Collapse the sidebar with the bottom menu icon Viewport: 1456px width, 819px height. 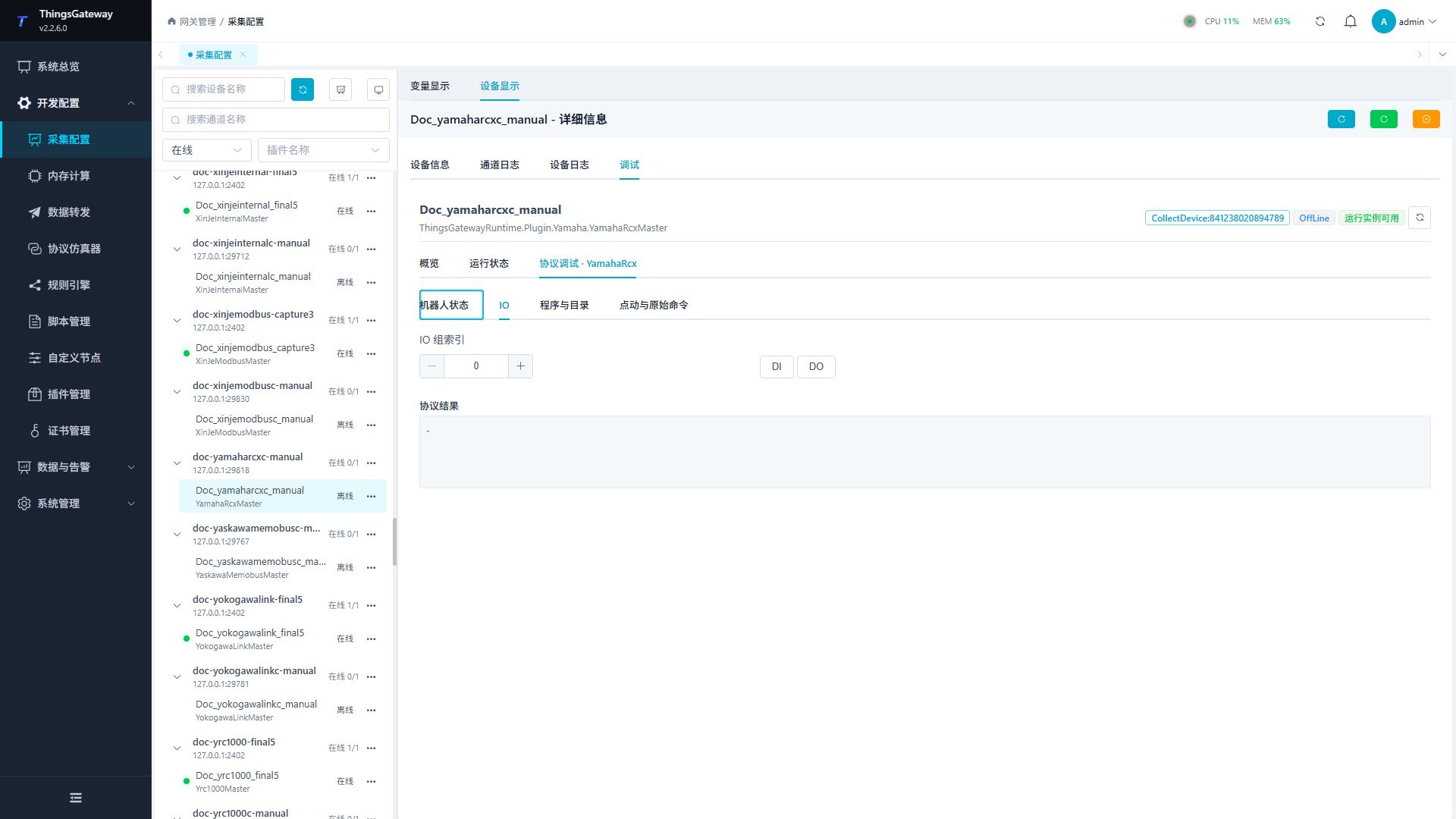pyautogui.click(x=76, y=798)
